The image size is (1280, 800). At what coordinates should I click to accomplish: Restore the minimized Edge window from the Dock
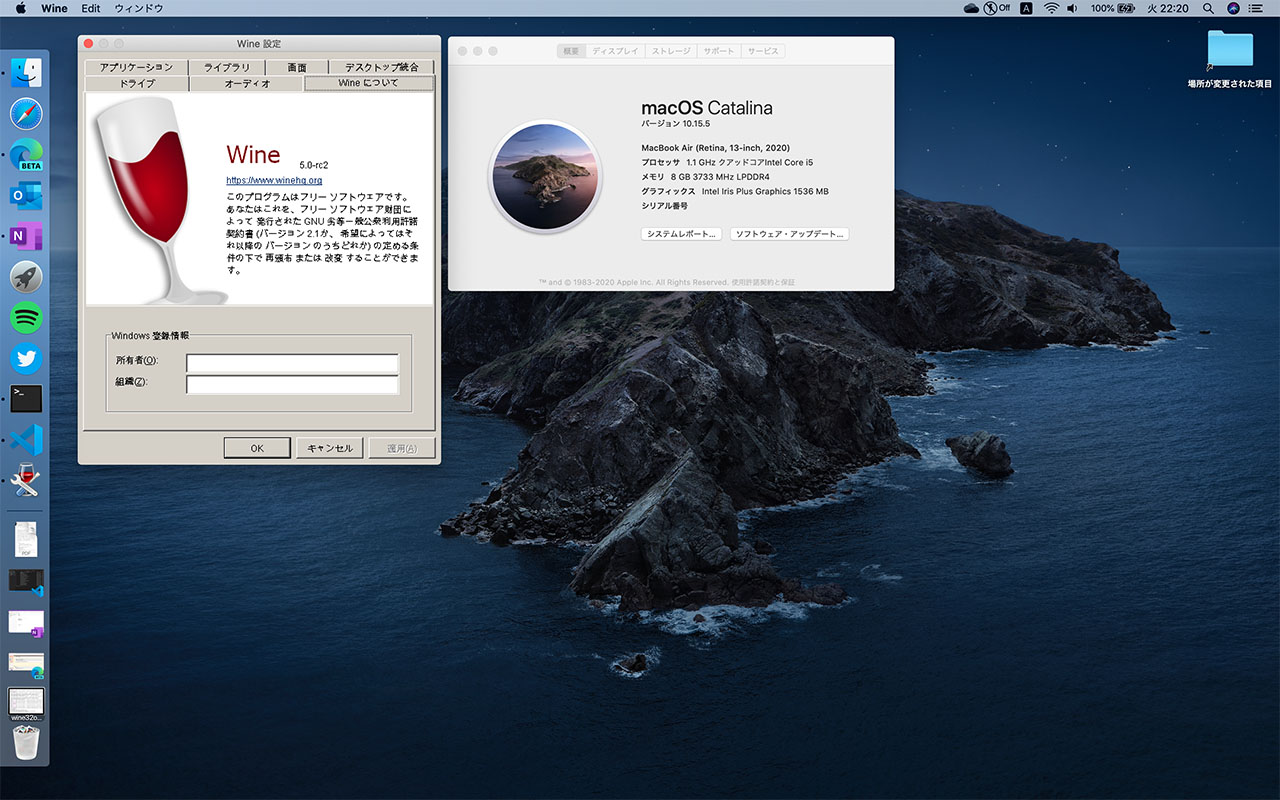coord(26,664)
